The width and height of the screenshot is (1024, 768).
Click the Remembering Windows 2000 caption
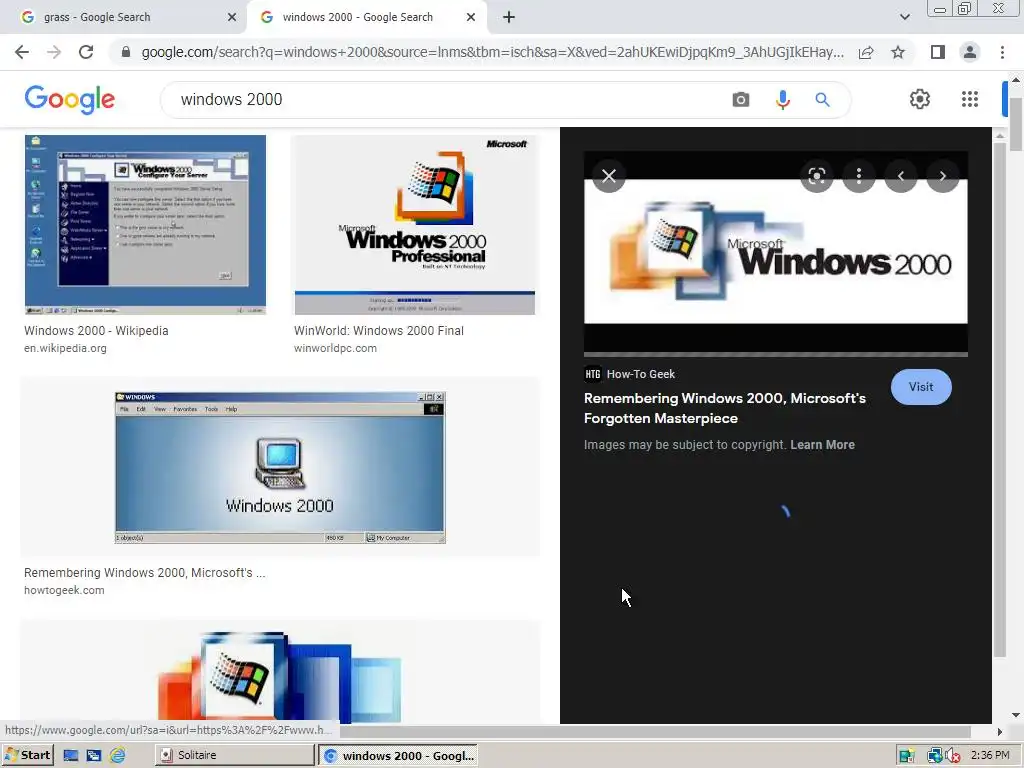(144, 573)
